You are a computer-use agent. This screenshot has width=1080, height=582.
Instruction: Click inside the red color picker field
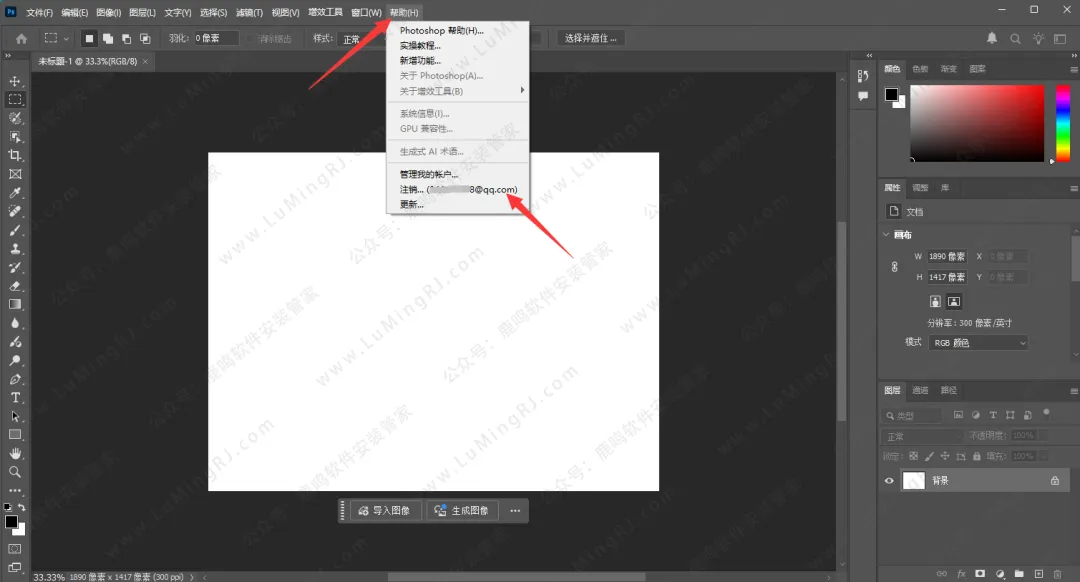(x=977, y=123)
